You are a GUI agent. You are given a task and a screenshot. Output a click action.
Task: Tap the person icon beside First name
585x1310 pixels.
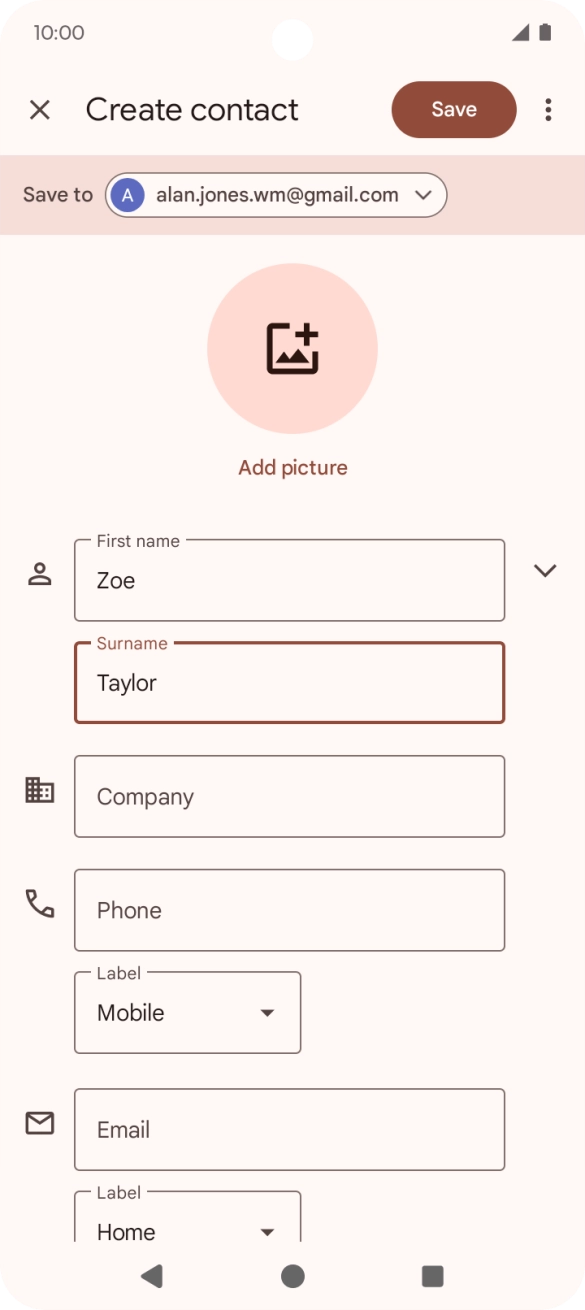point(40,574)
